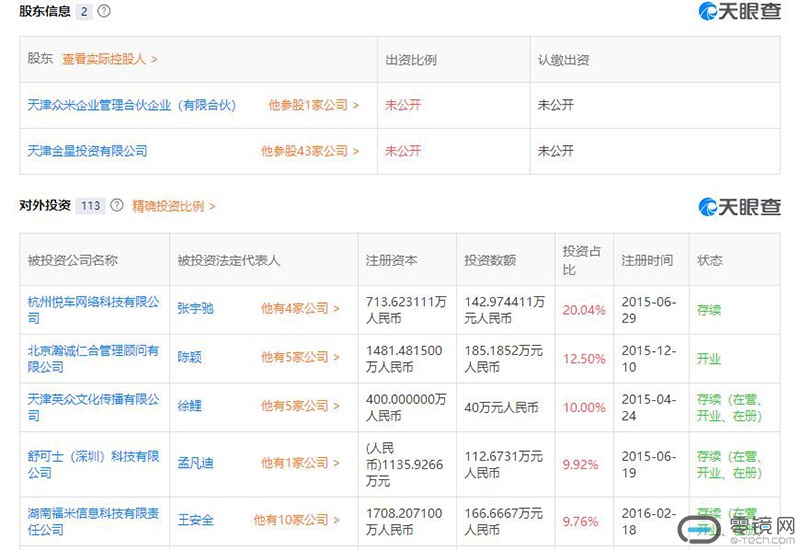This screenshot has width=800, height=550.
Task: Expand 精确投资比例 option
Action: tap(173, 206)
